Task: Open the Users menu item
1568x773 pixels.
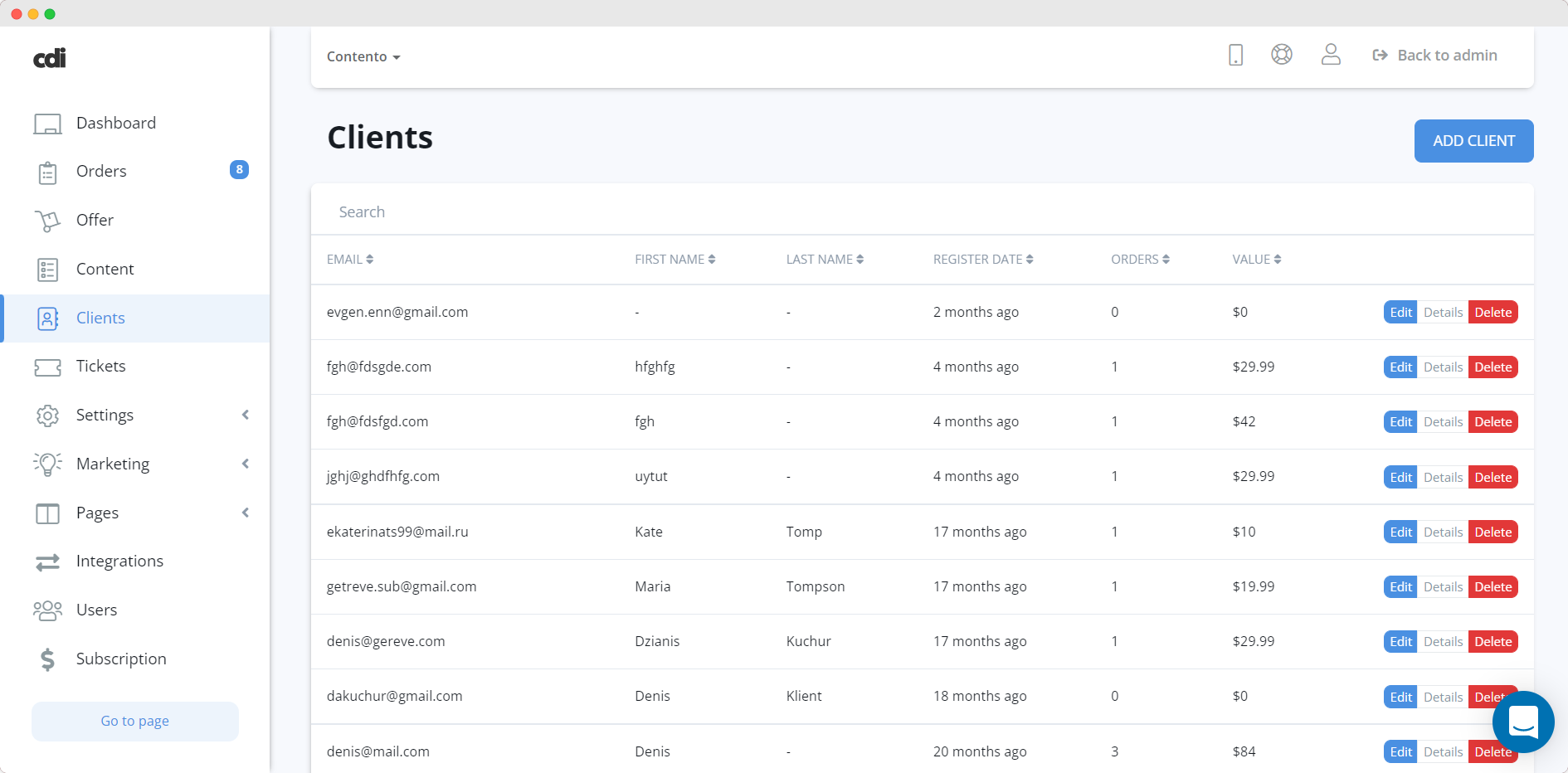Action: point(96,610)
